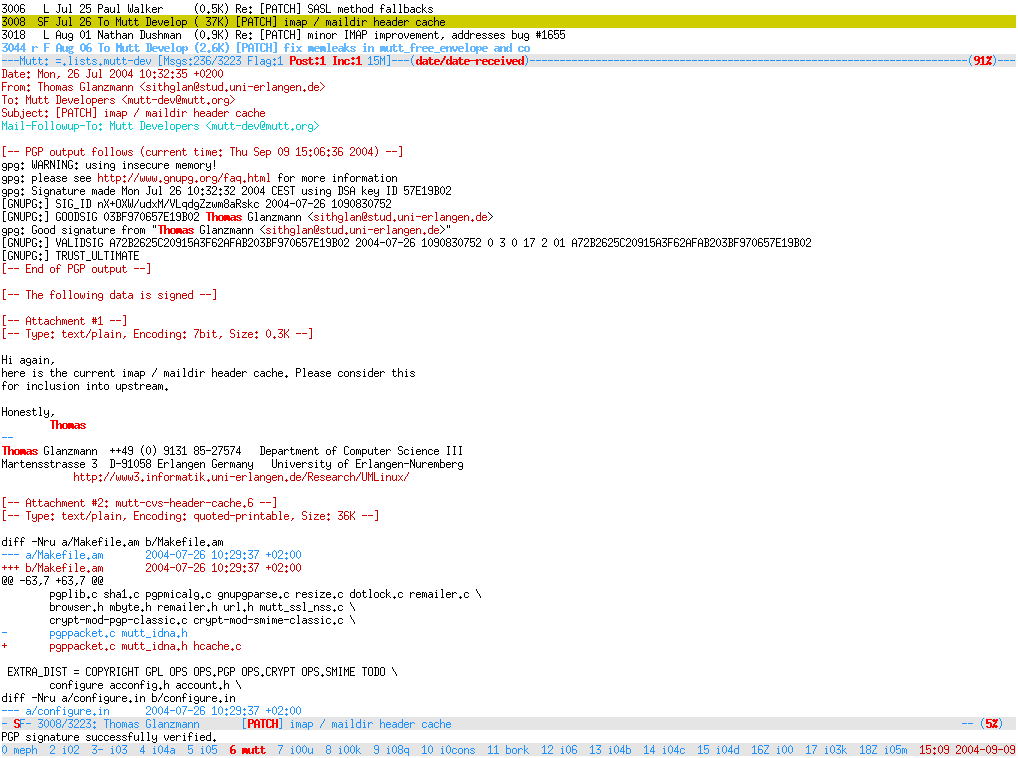Switch to screen window '15 i04d'
Viewport: 1018px width, 758px height.
718,750
